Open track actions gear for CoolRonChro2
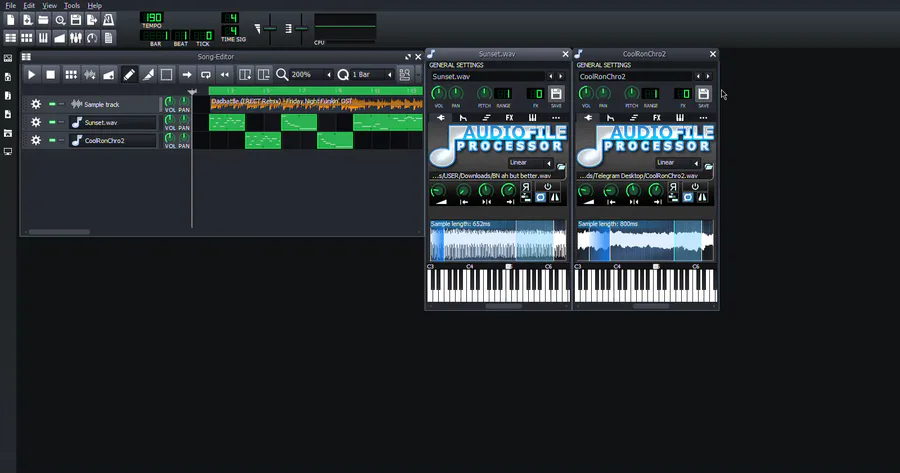Screen dimensions: 900x473 (x=36, y=140)
